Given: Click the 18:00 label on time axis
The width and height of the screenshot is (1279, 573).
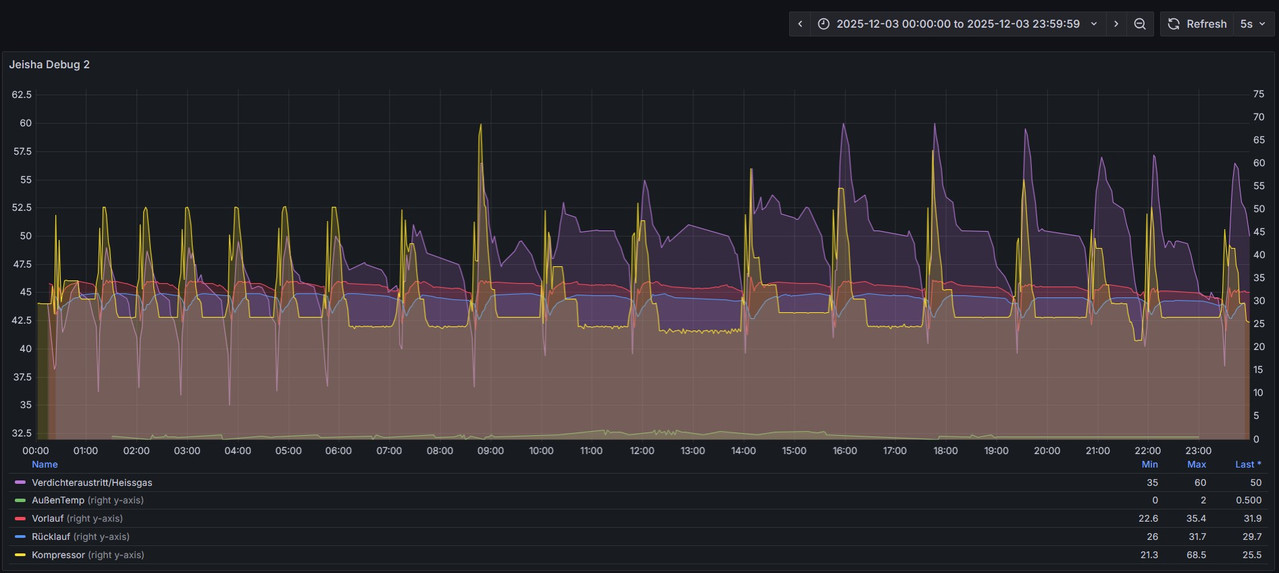Looking at the screenshot, I should pos(945,450).
